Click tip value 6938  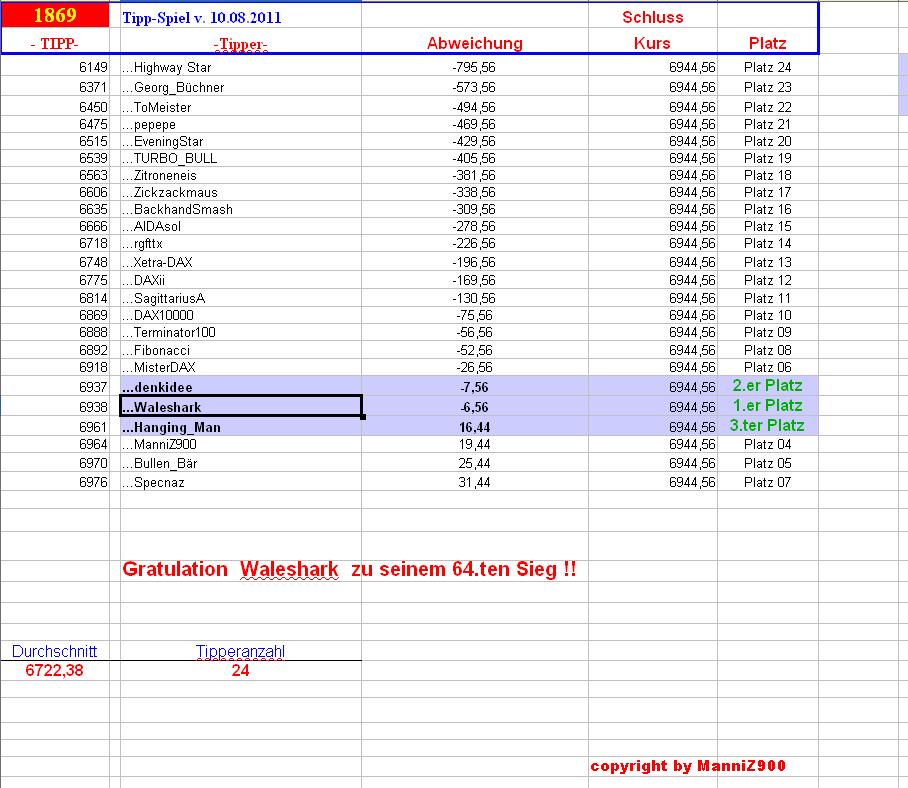coord(93,407)
